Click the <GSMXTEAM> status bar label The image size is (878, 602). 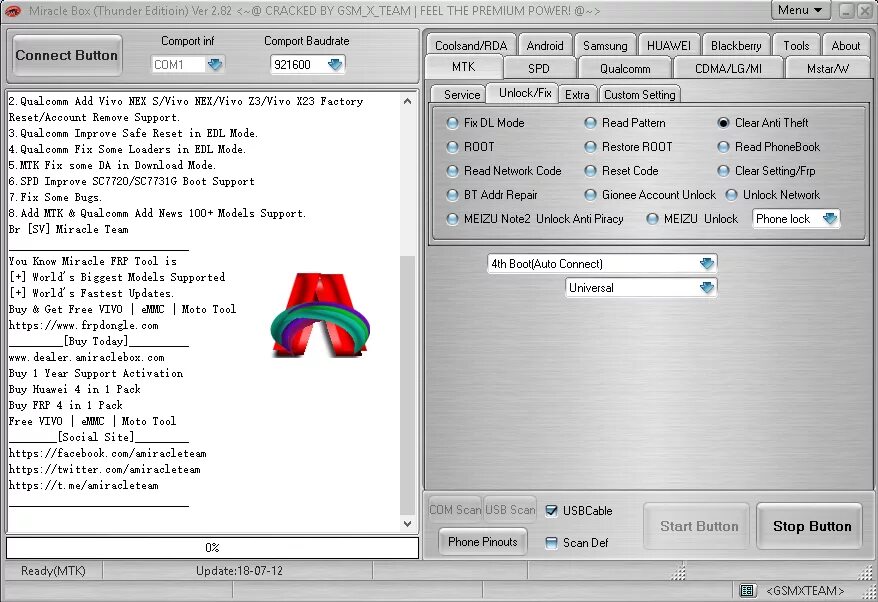click(805, 591)
